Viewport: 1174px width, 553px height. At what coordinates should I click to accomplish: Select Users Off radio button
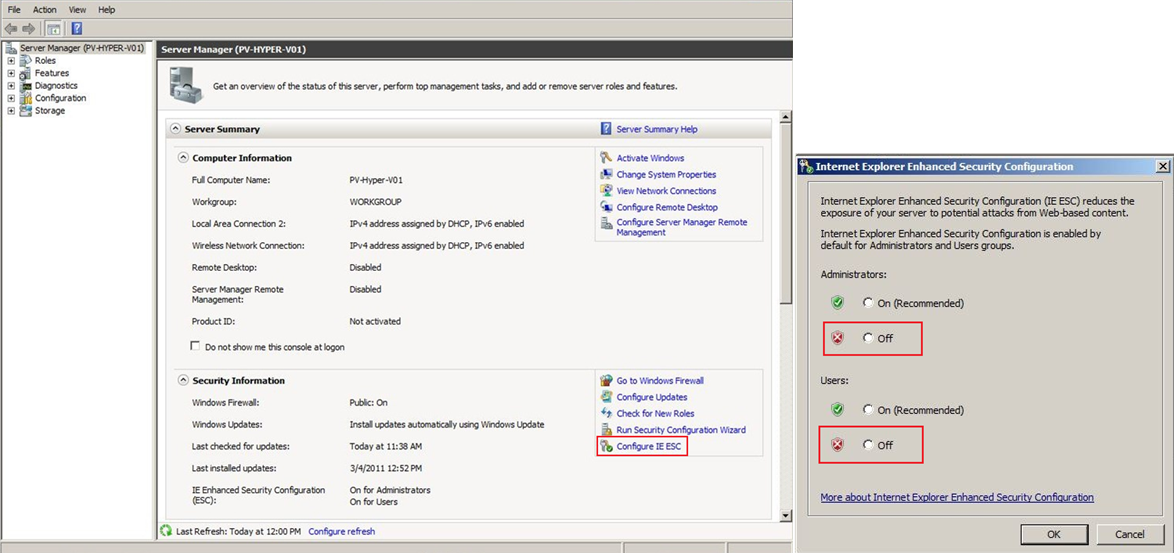[x=868, y=445]
